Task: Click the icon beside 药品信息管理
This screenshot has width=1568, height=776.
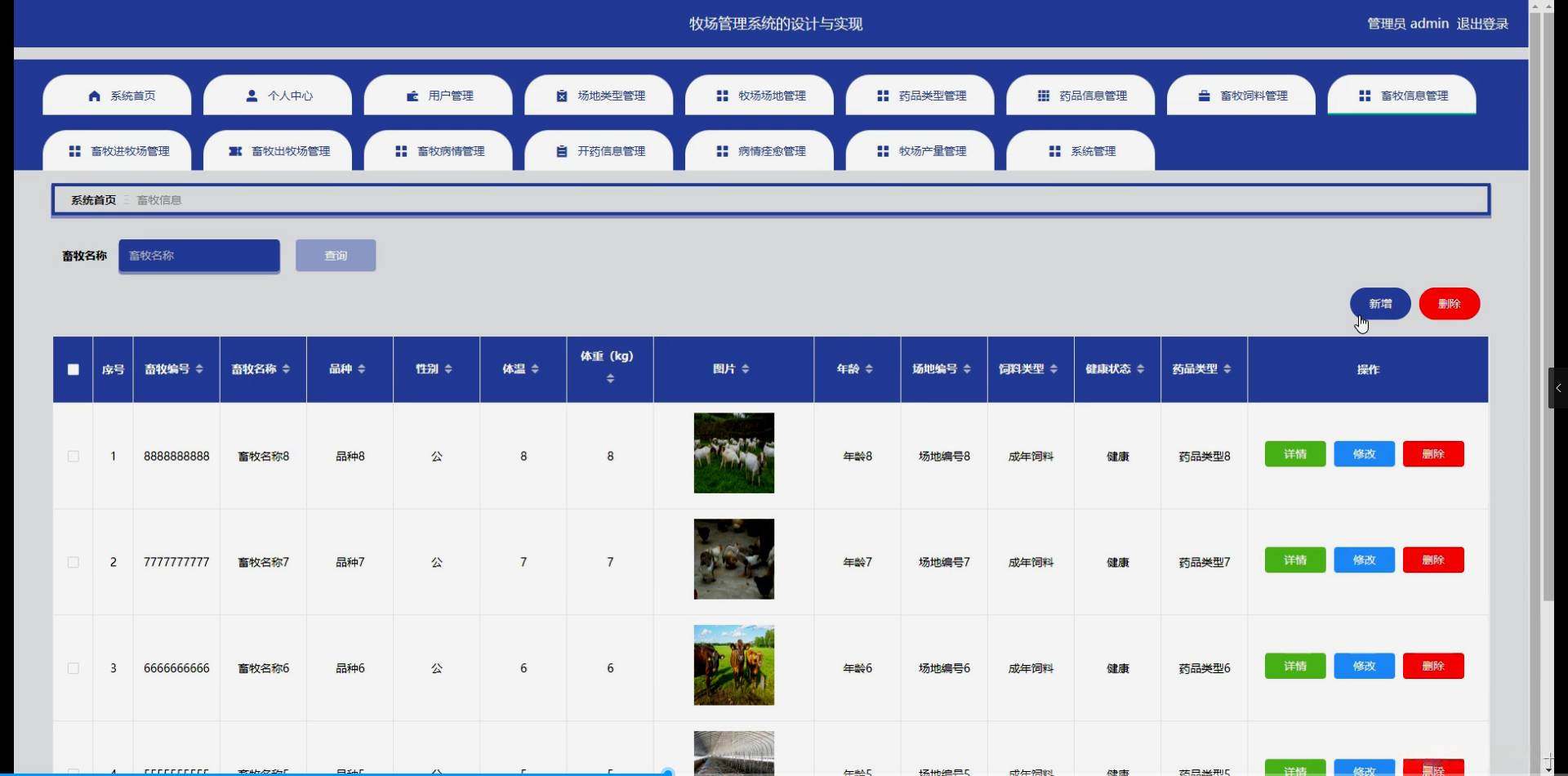Action: 1043,96
